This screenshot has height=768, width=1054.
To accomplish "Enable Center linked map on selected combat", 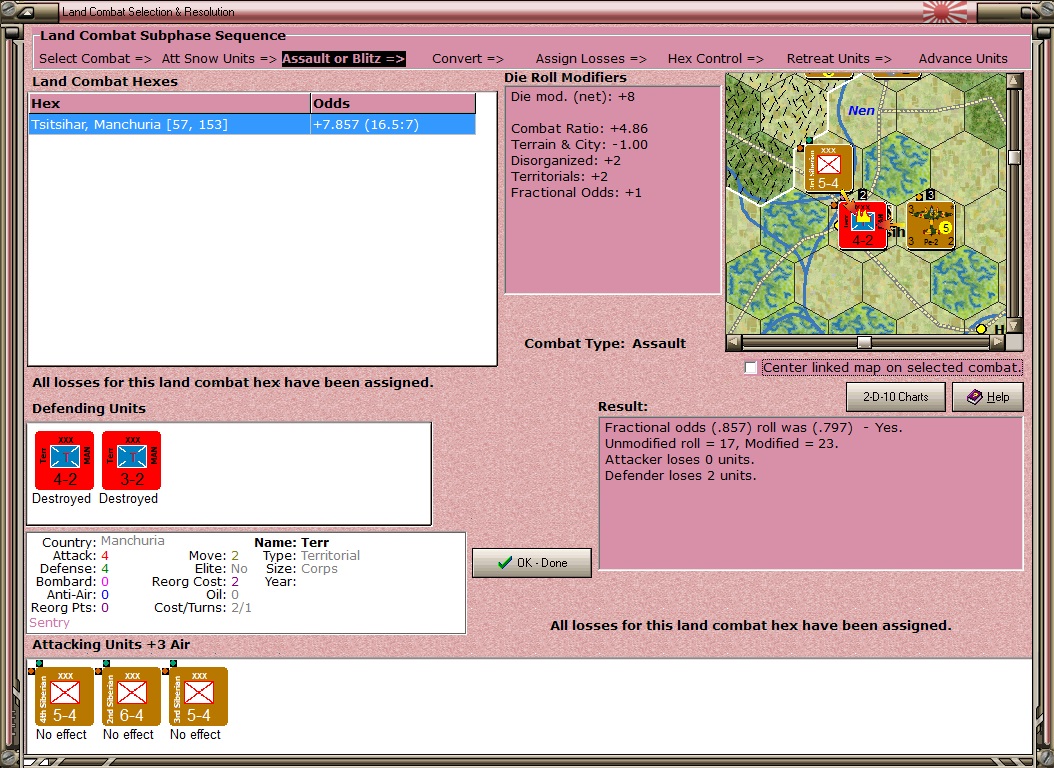I will [751, 368].
